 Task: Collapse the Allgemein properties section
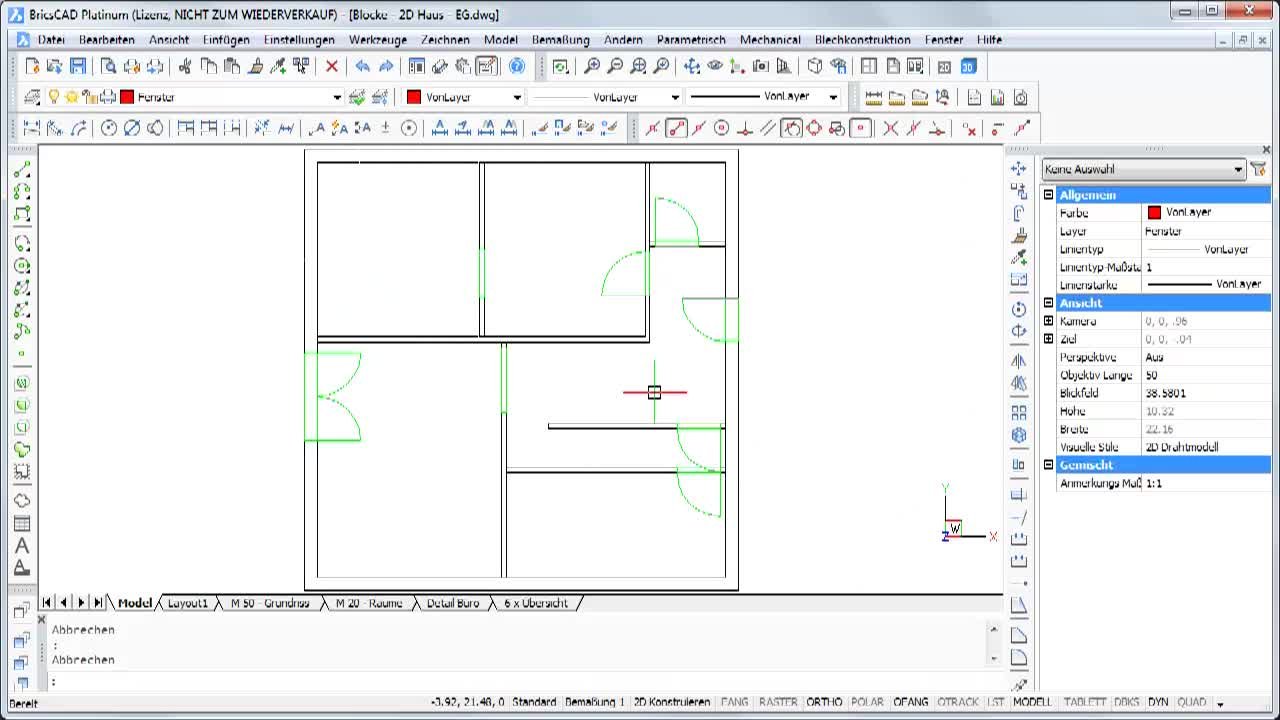click(1048, 195)
